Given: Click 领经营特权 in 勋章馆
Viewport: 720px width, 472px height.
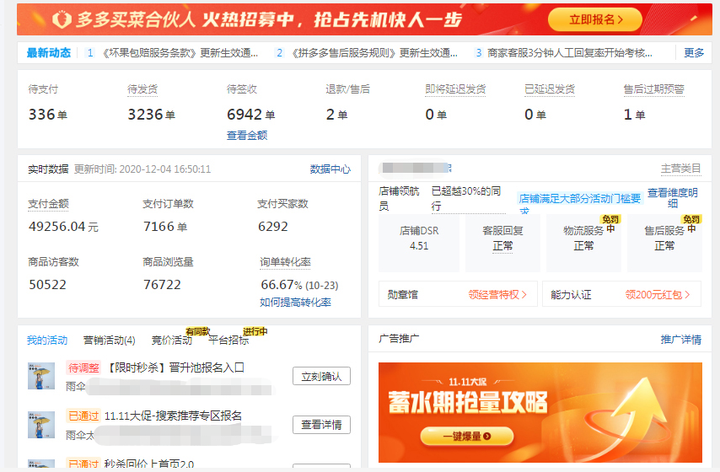Looking at the screenshot, I should tap(497, 295).
